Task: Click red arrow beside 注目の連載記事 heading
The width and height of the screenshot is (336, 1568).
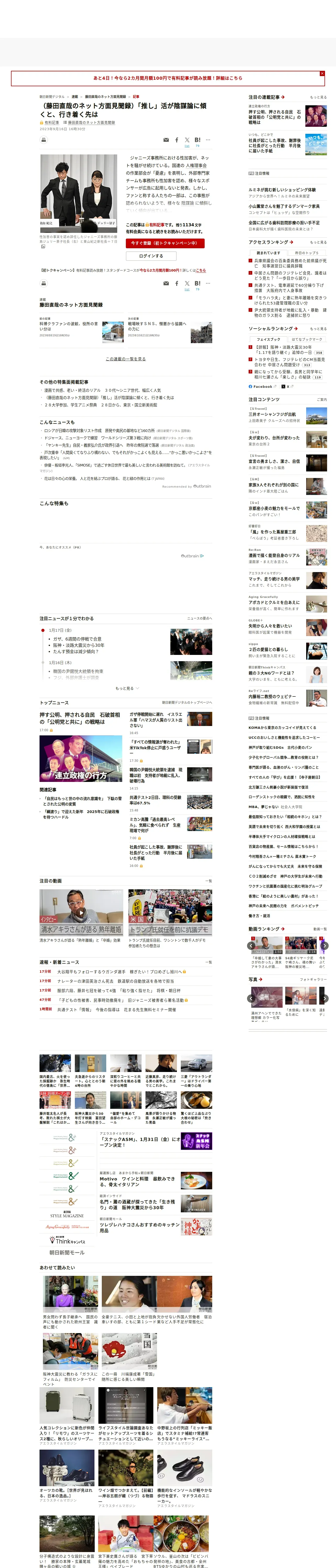Action: [x=282, y=97]
